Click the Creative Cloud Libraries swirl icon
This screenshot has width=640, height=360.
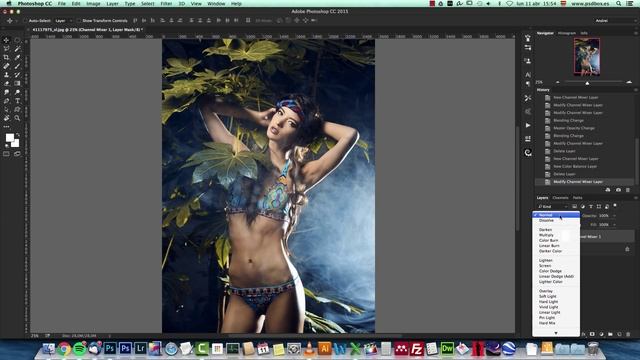pyautogui.click(x=528, y=153)
